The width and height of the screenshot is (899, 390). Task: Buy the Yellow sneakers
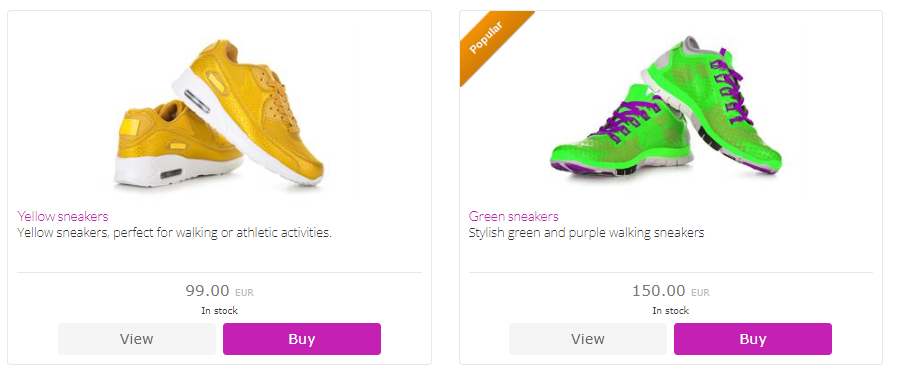tap(302, 339)
